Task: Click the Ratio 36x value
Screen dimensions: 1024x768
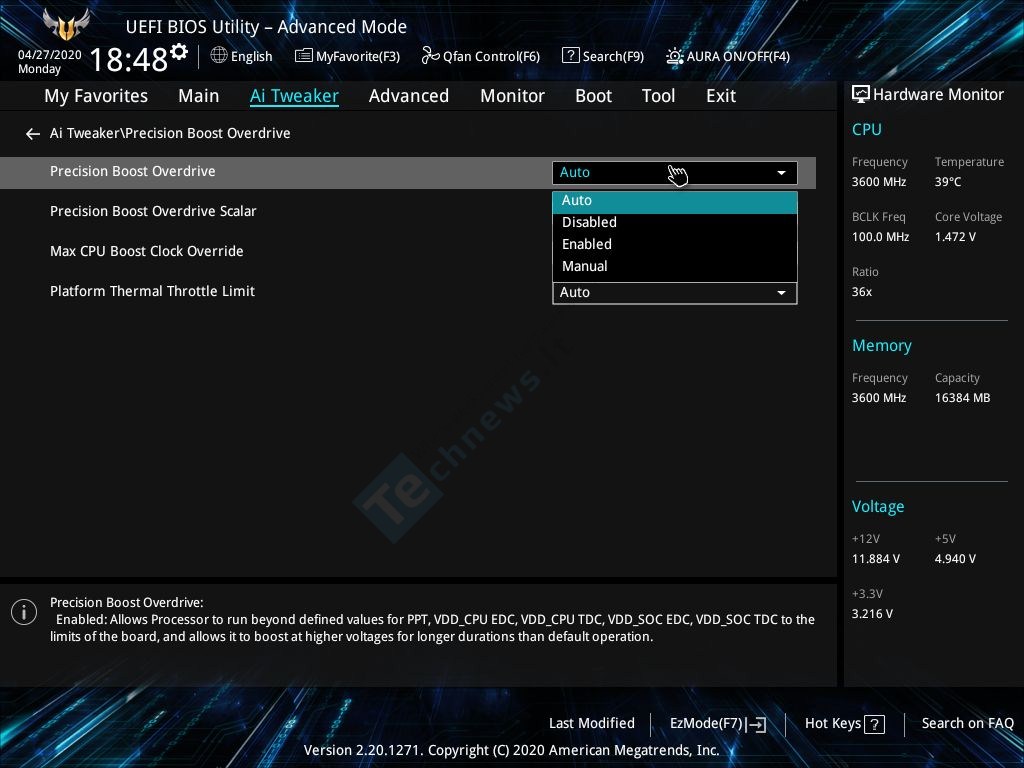Action: point(861,292)
